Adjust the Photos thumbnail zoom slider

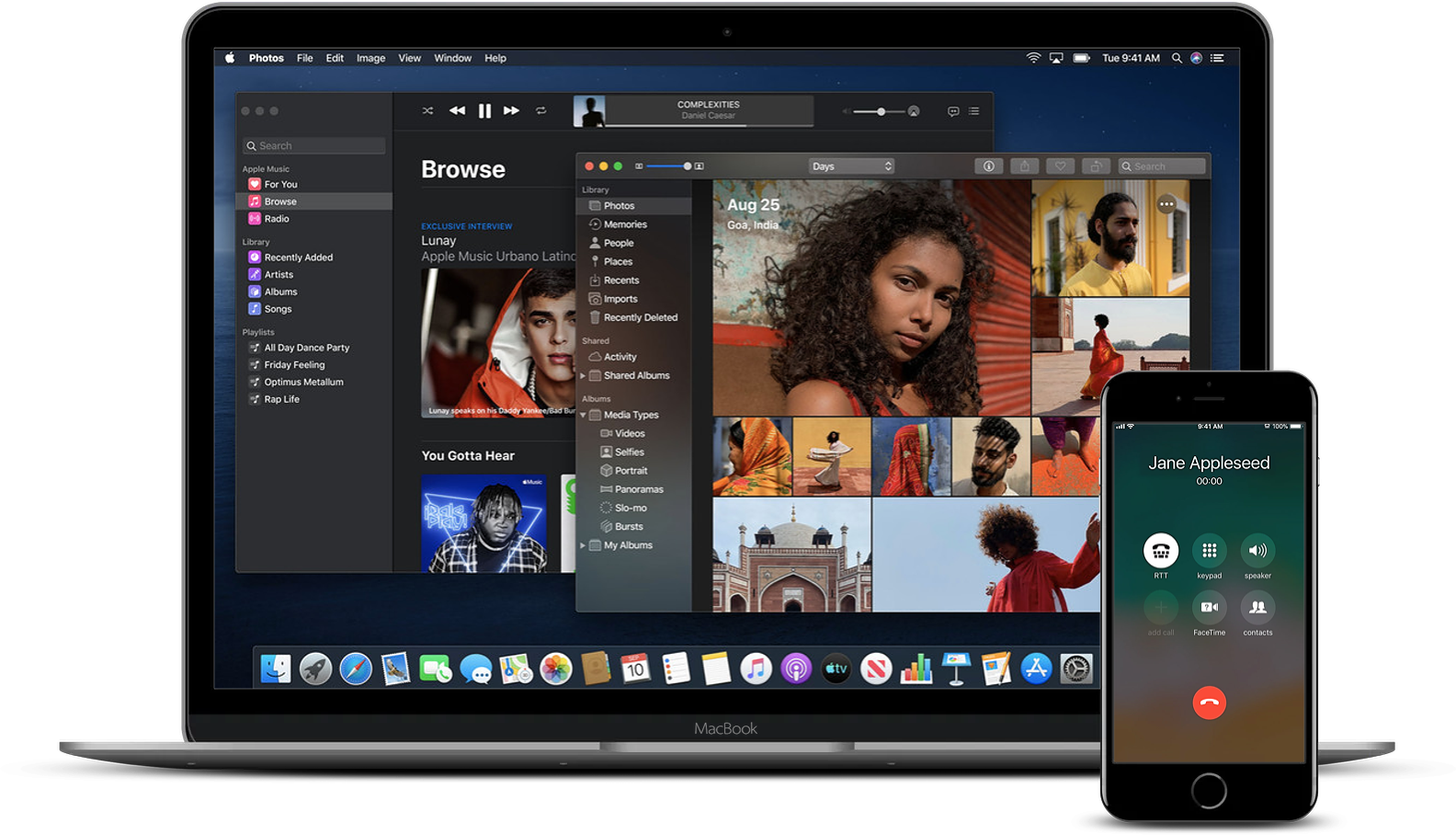[x=669, y=166]
